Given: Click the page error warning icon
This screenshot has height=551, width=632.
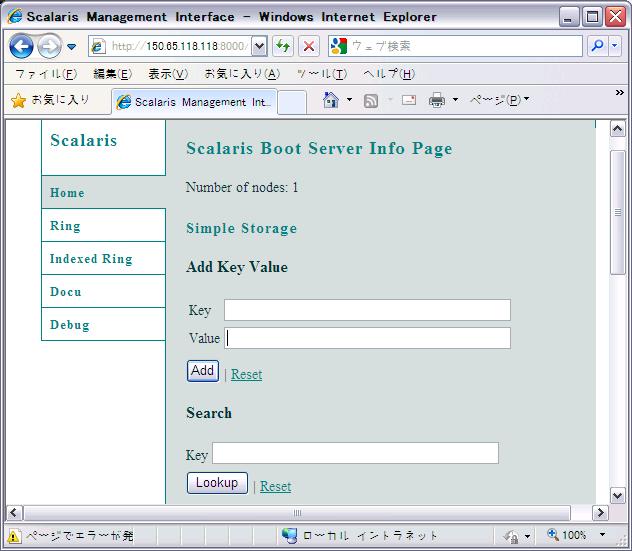Looking at the screenshot, I should (15, 535).
